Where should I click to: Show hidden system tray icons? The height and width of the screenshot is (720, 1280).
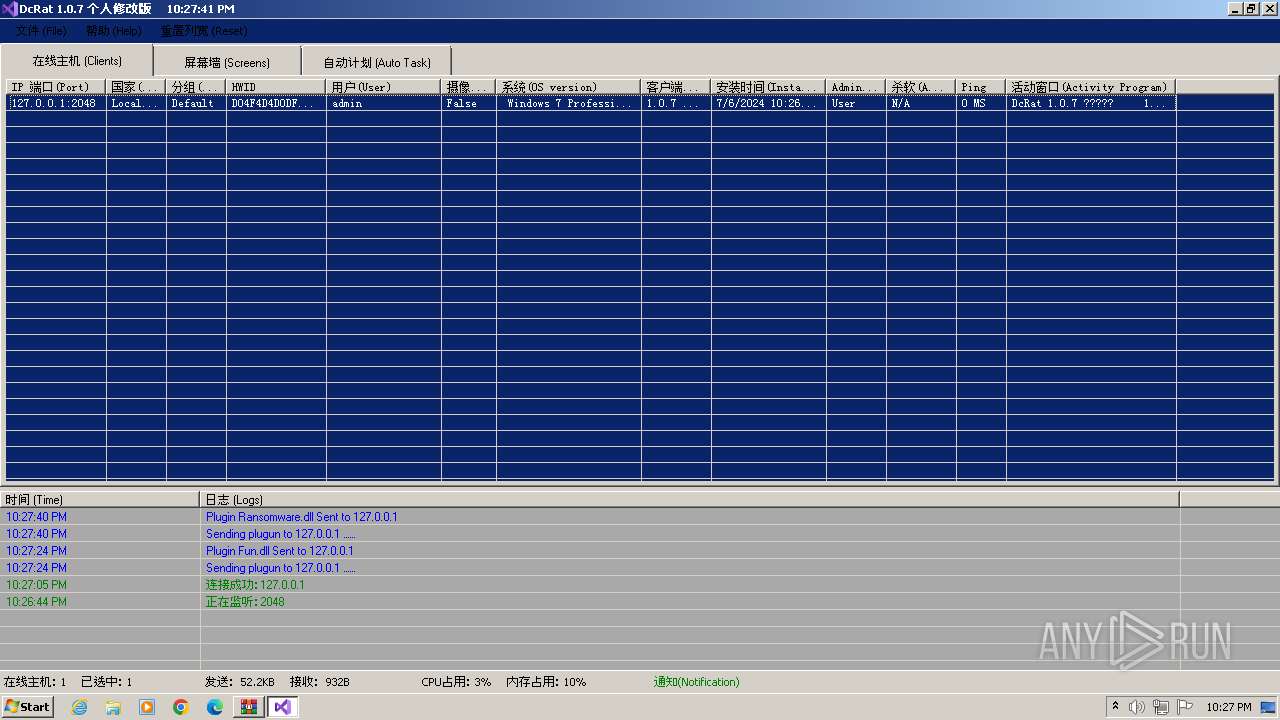(1116, 707)
